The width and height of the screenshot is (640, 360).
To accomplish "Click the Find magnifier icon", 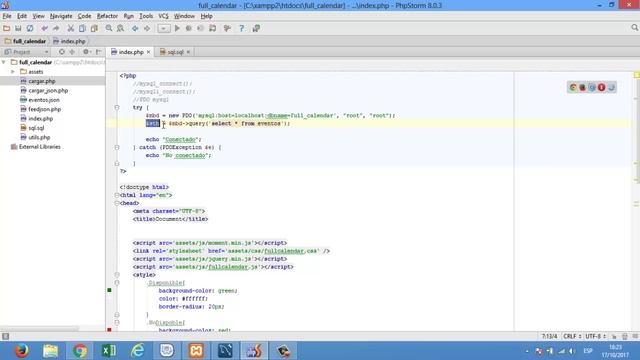I will tap(109, 28).
